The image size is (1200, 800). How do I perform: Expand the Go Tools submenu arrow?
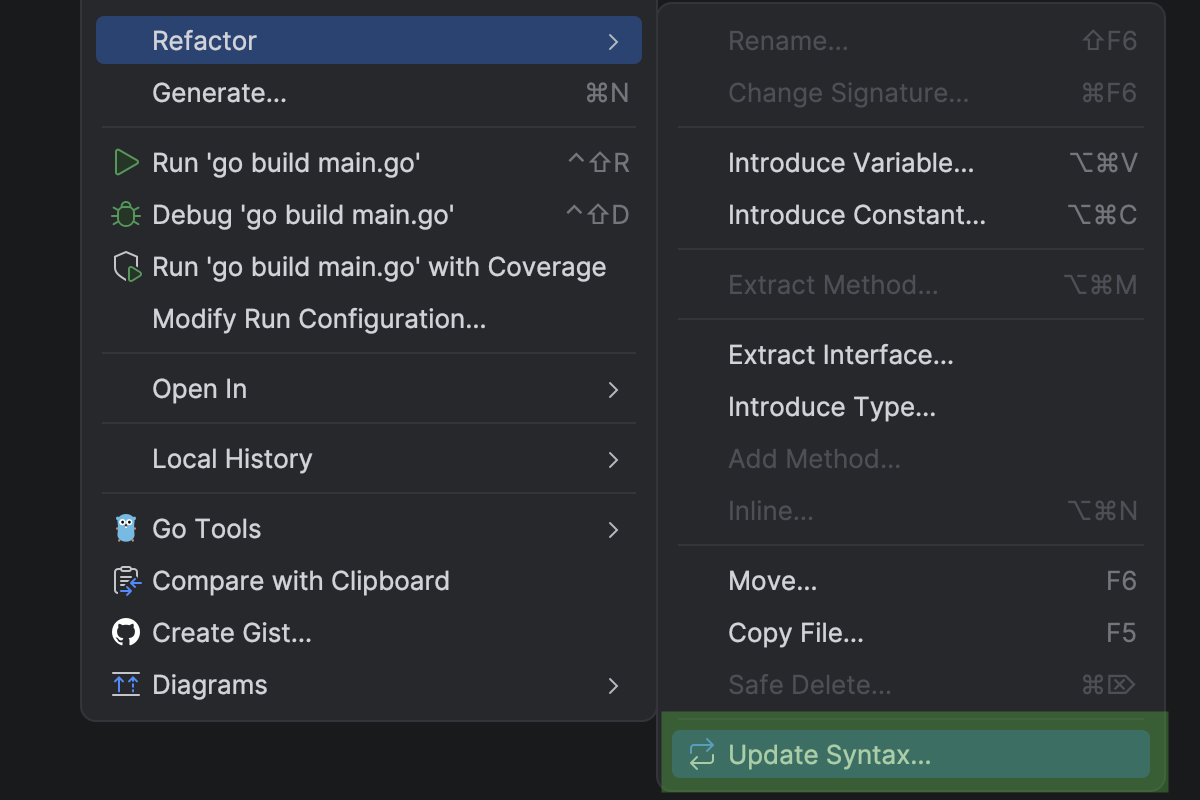[613, 530]
